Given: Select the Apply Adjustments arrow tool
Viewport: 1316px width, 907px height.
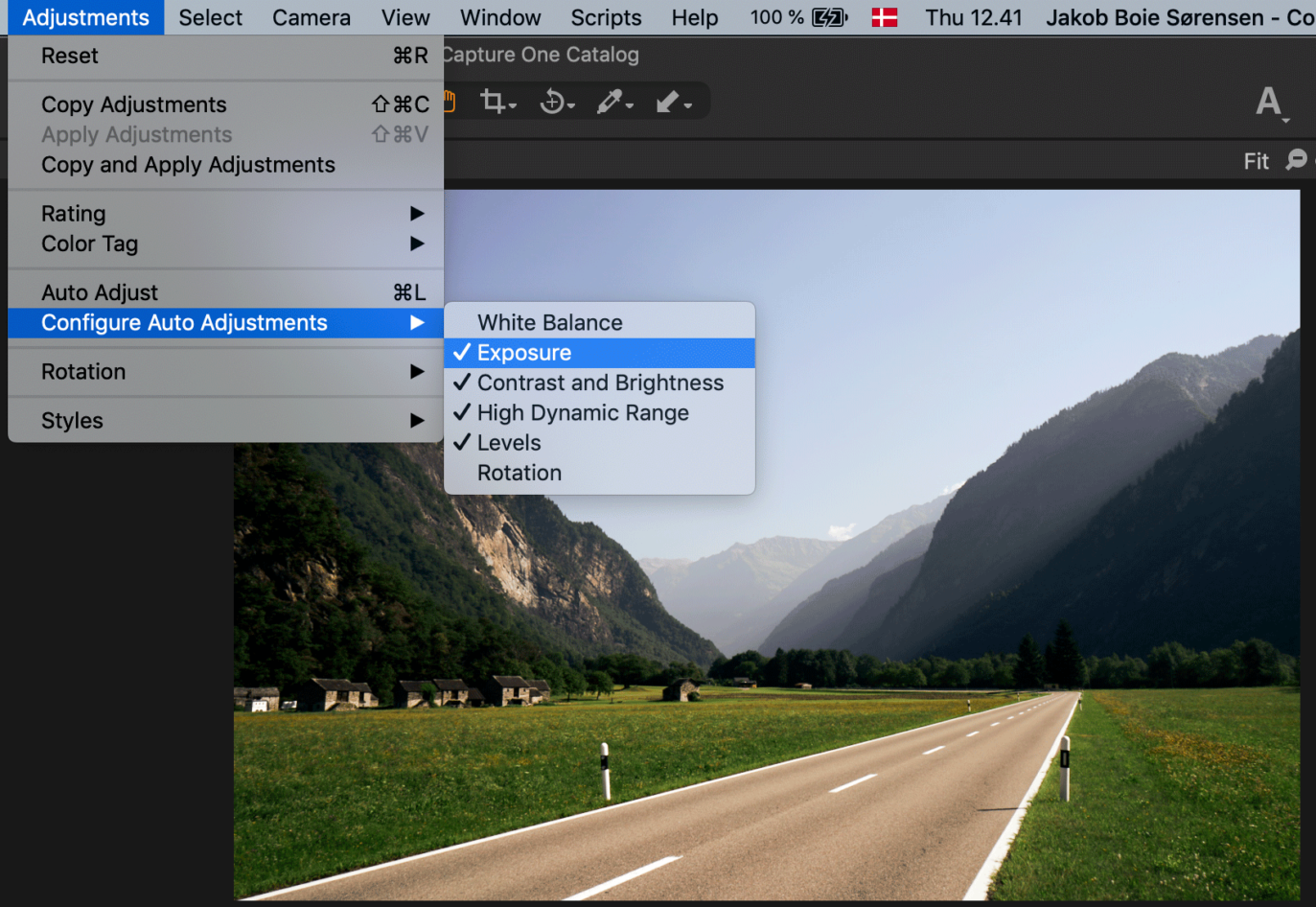Looking at the screenshot, I should 669,102.
